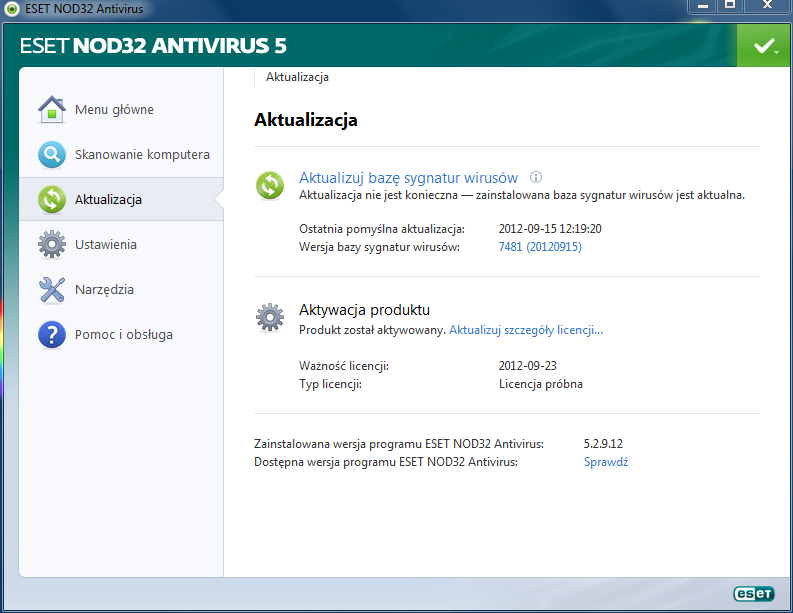Minimize the ESET NOD32 Antivirus window

point(703,6)
